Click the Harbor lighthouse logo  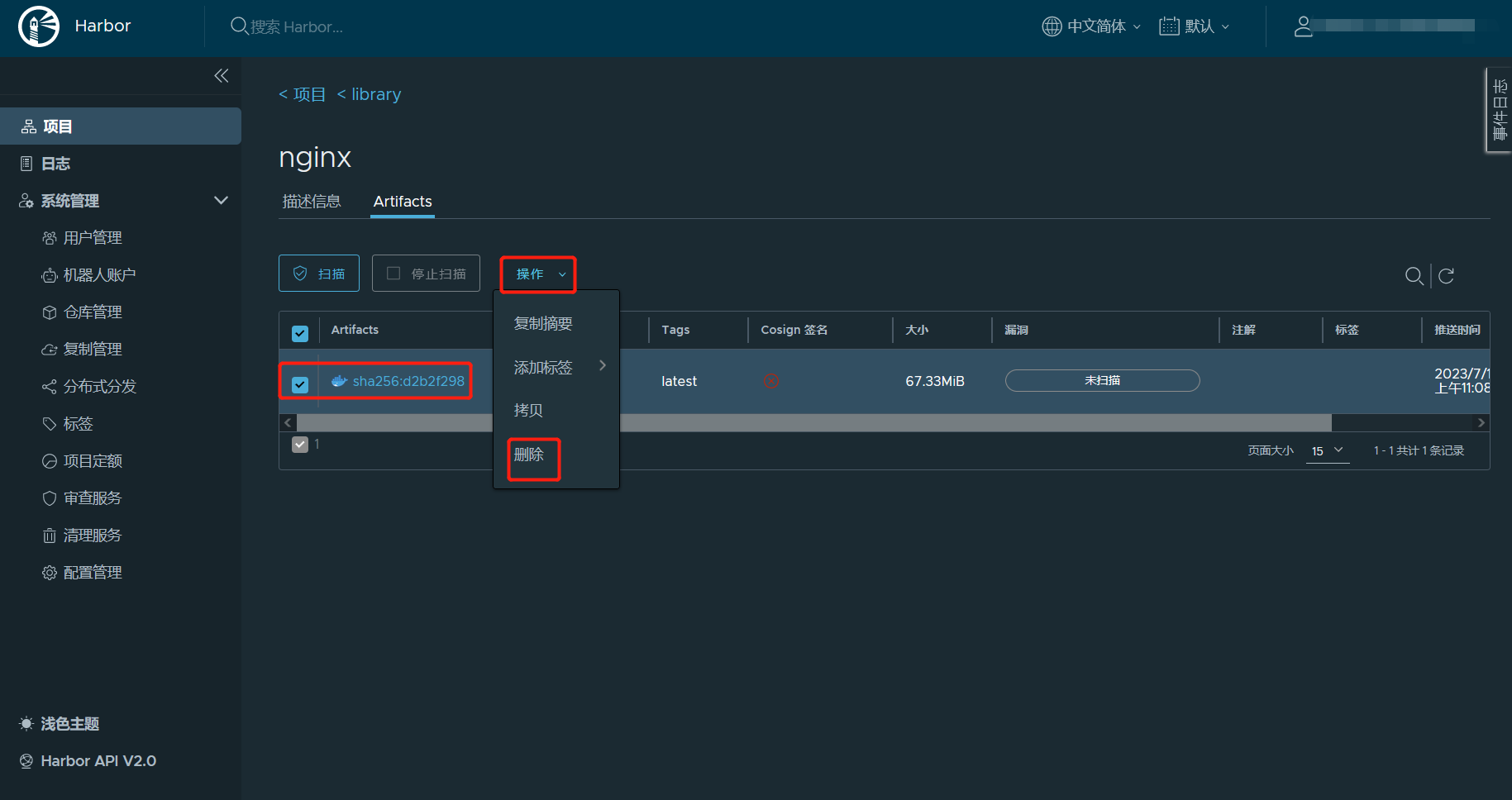click(39, 26)
